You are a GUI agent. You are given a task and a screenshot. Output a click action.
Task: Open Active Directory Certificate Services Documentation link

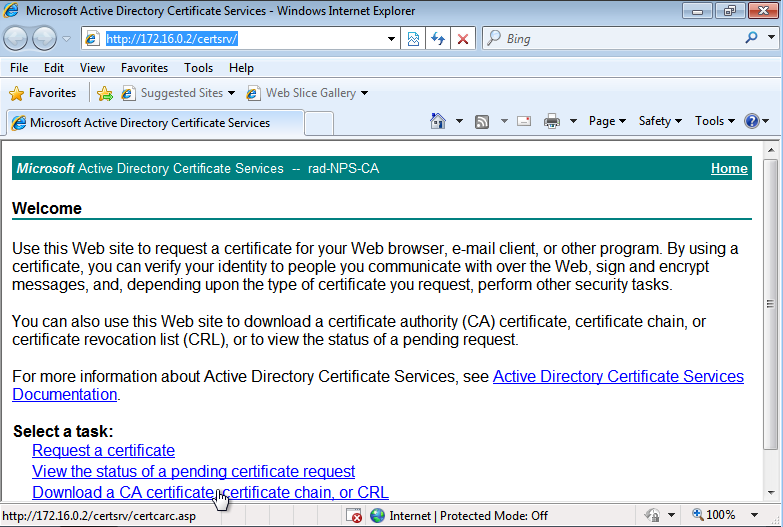click(618, 376)
